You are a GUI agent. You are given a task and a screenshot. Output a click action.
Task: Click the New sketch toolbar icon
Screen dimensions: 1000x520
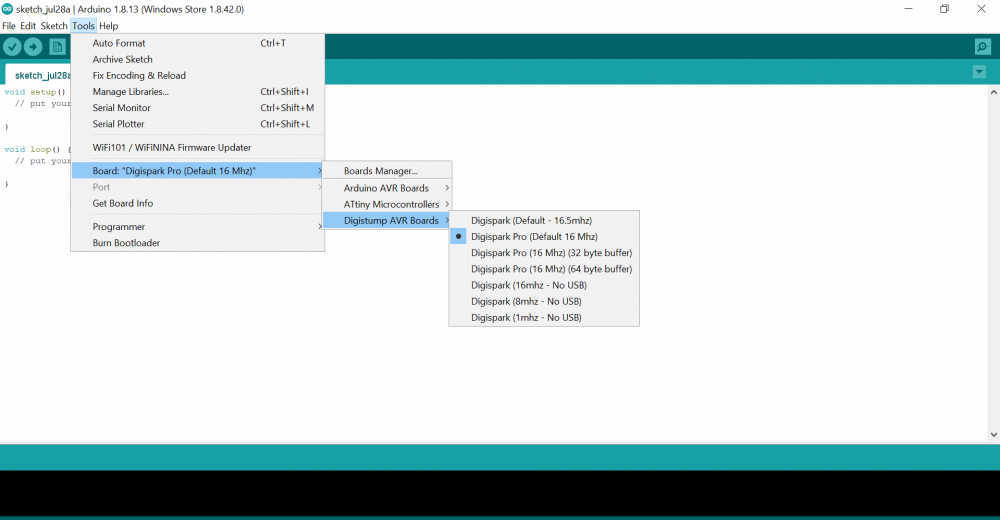pyautogui.click(x=57, y=47)
